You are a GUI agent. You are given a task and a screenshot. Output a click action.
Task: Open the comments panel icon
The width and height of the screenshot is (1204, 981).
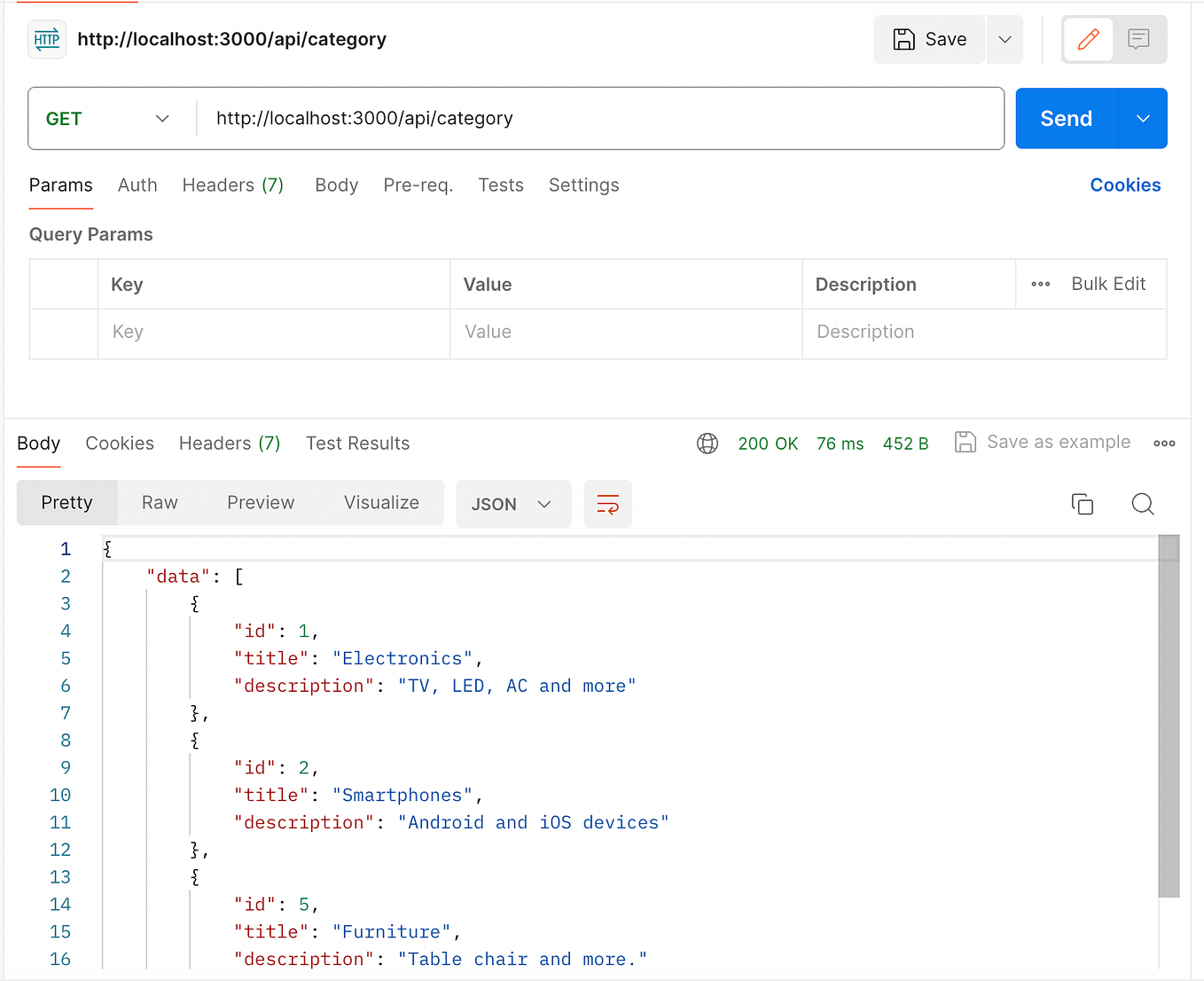point(1140,39)
